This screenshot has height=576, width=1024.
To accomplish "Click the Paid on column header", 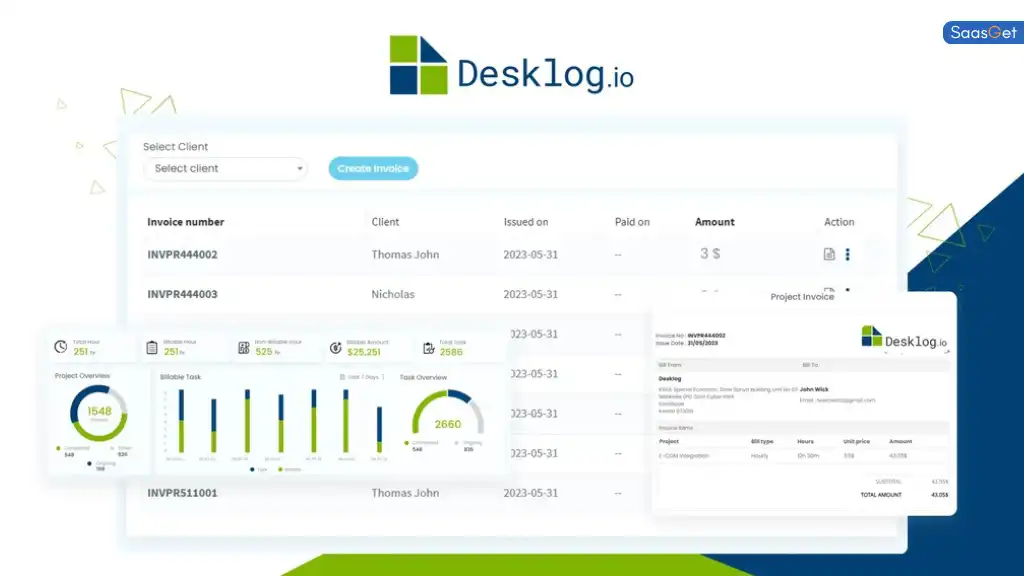I will [632, 222].
